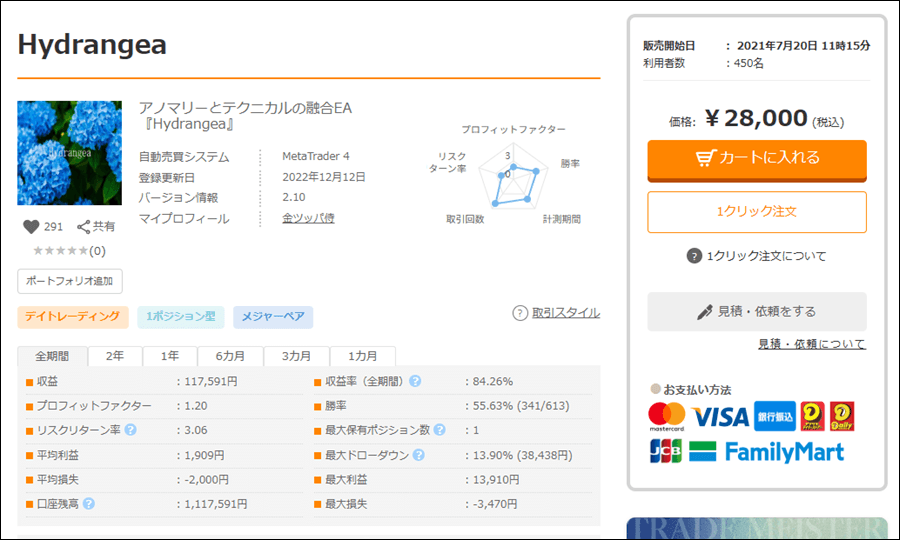Open the 1カ月 tab

click(x=363, y=356)
